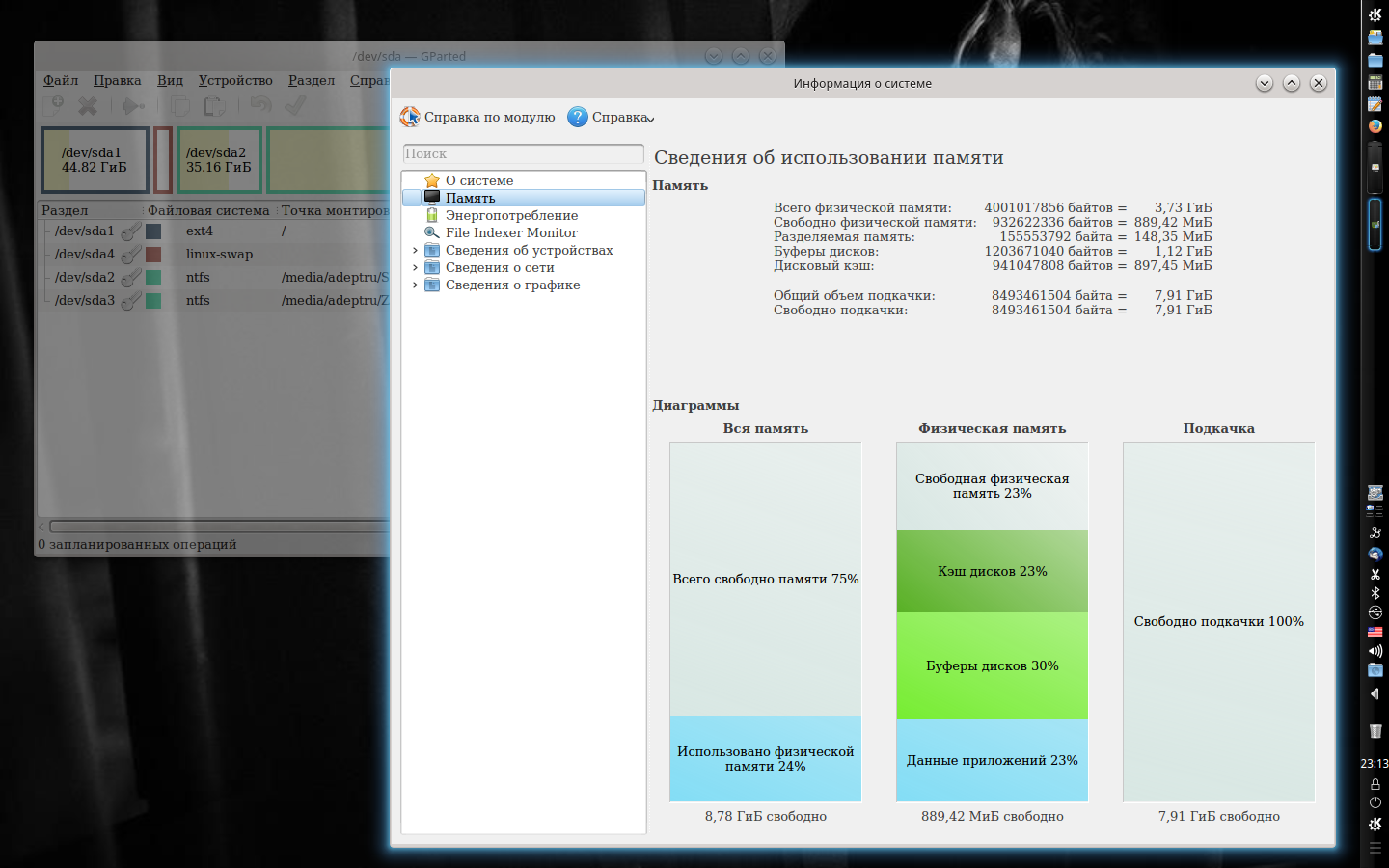Click the 'Поиск' search field
This screenshot has width=1389, height=868.
click(523, 154)
